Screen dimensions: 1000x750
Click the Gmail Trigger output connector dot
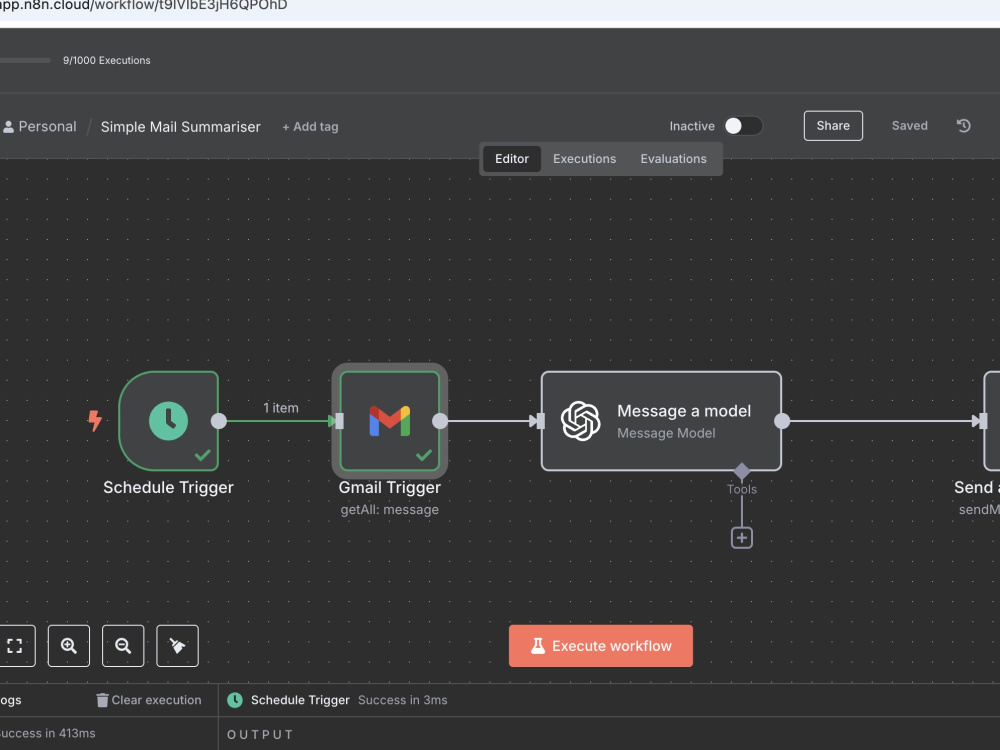pos(440,421)
